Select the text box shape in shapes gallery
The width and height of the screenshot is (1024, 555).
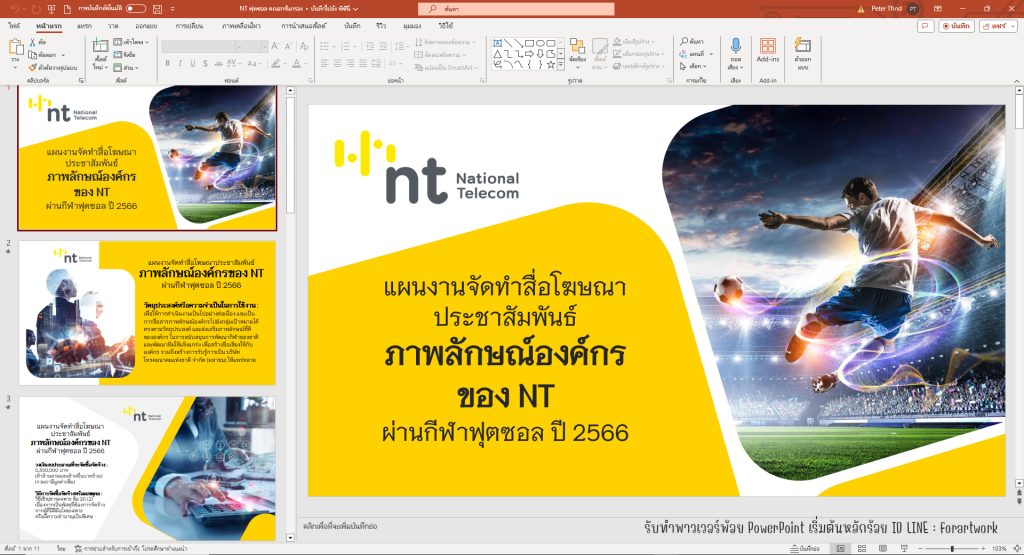(x=498, y=43)
